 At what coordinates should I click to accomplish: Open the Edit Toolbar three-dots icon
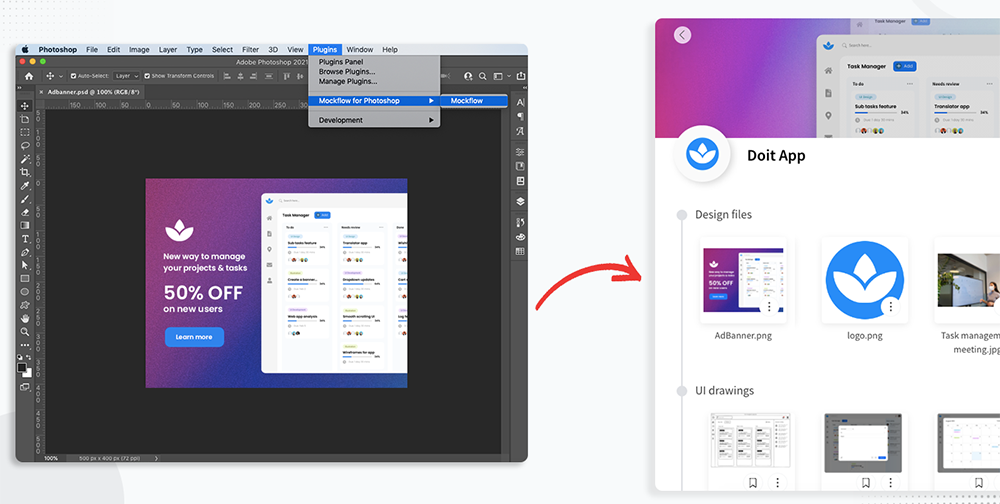[x=25, y=345]
